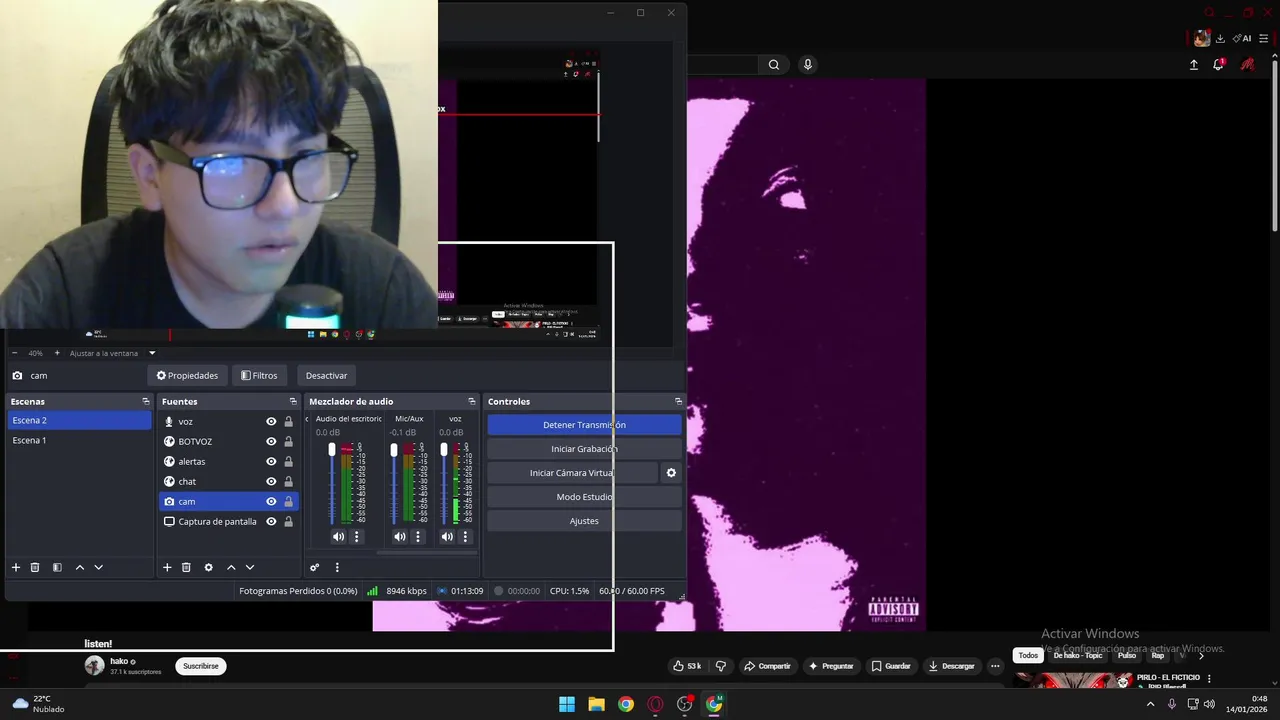The height and width of the screenshot is (720, 1280).
Task: Open source properties gear in the Fuentes toolbar
Action: (208, 567)
